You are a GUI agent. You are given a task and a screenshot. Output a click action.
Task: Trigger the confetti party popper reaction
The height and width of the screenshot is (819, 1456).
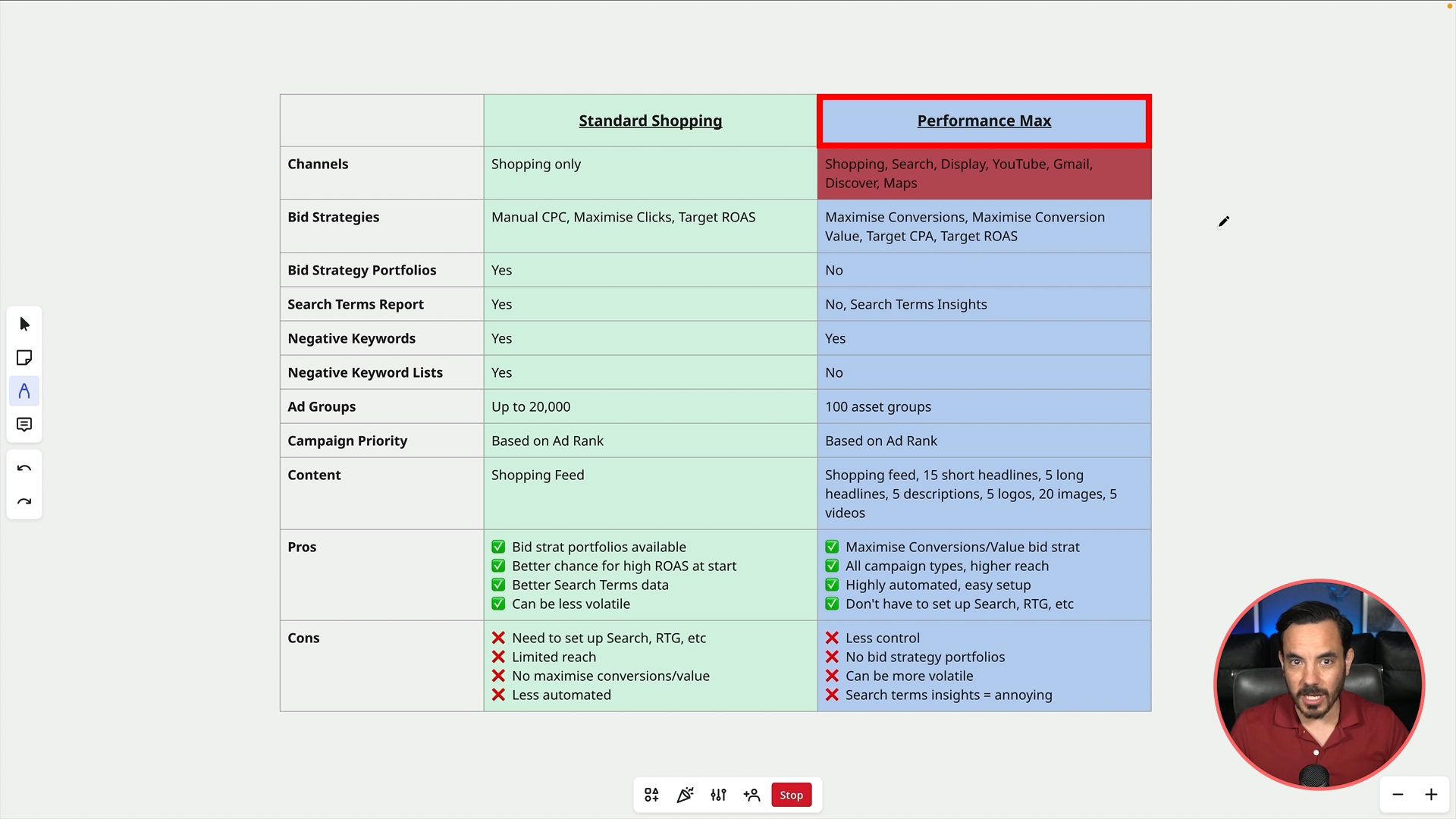pos(685,795)
